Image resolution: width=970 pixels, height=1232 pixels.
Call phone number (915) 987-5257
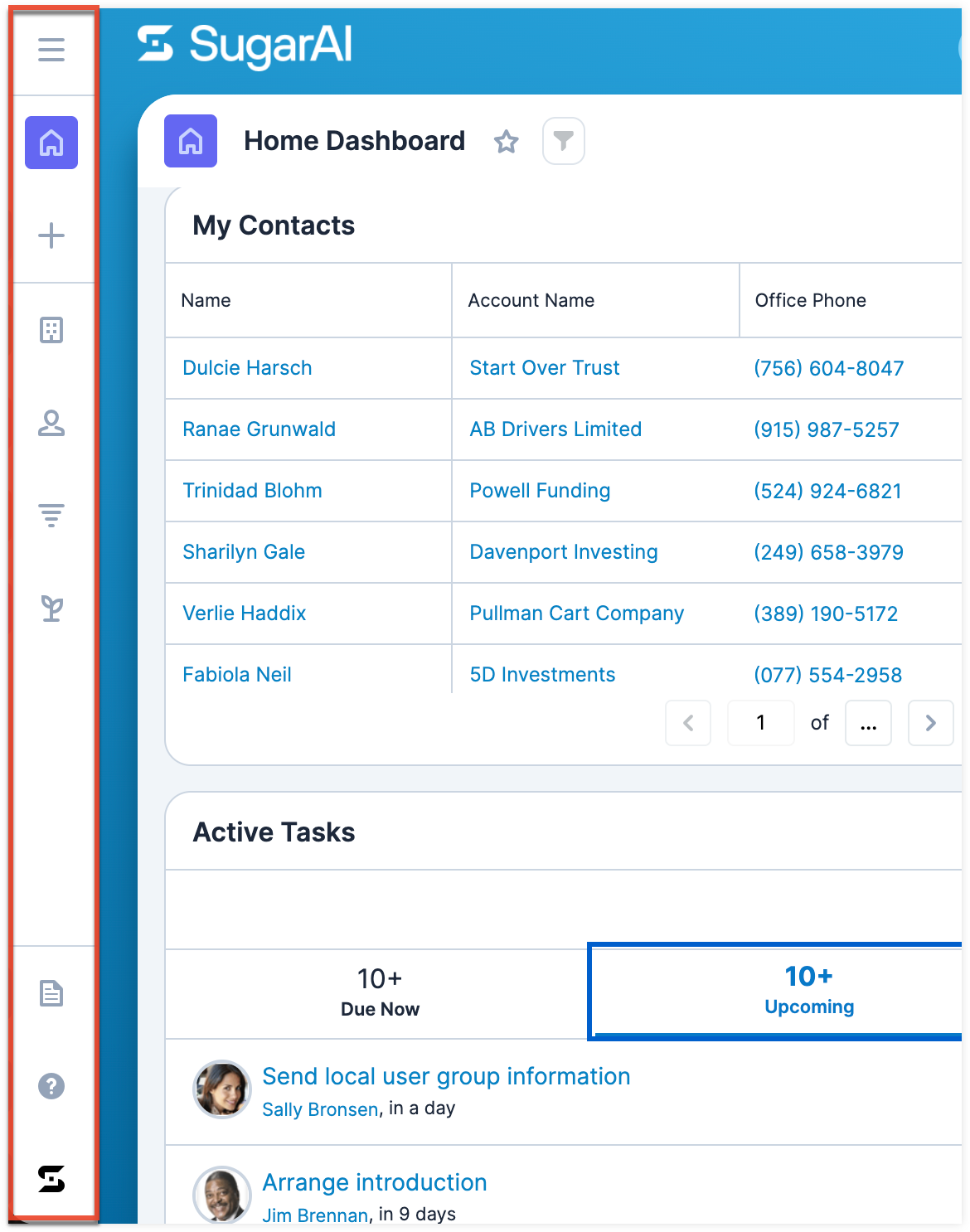point(826,429)
